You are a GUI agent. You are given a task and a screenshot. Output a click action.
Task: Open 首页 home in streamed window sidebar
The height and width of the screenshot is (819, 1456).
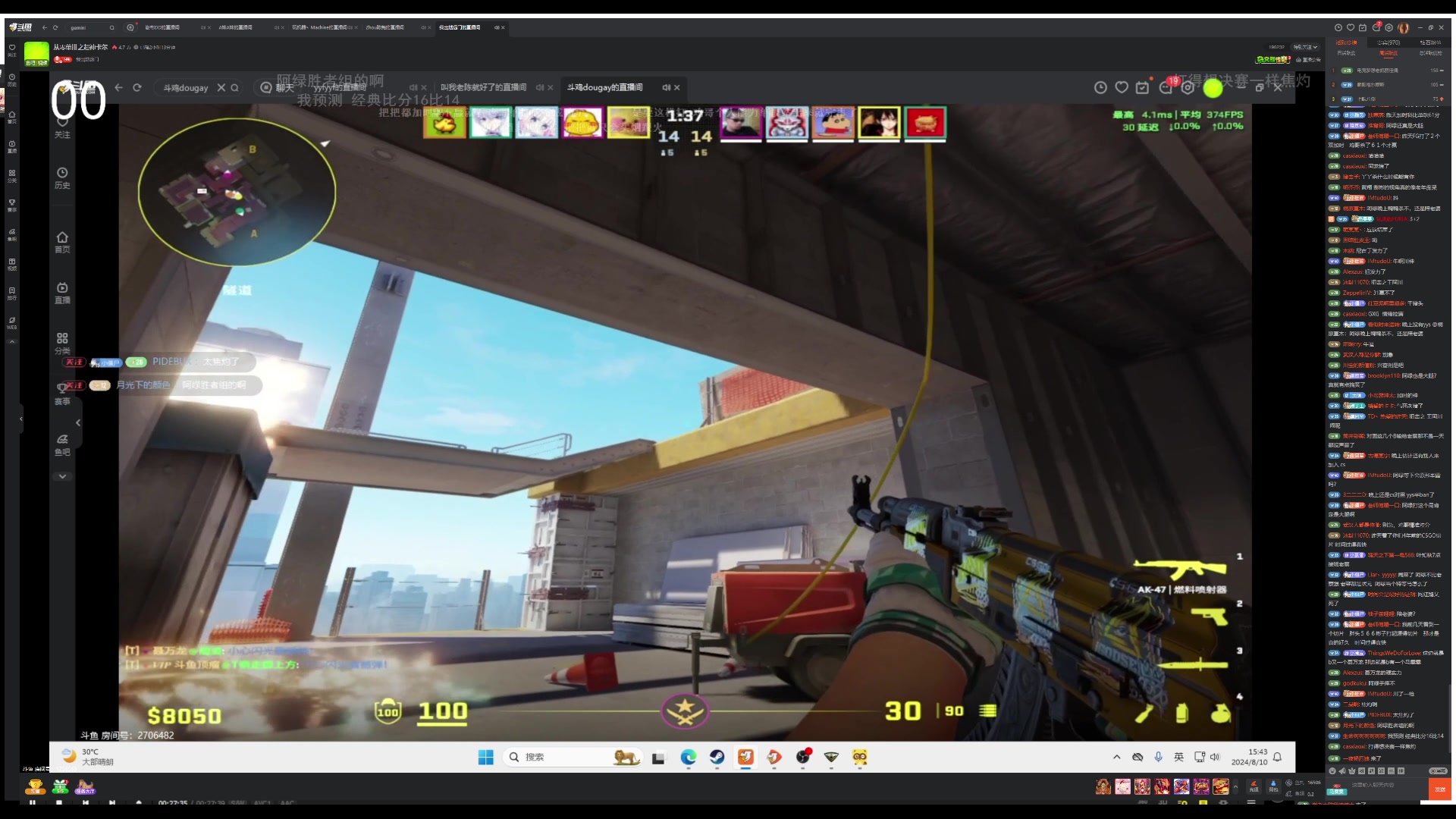click(62, 243)
